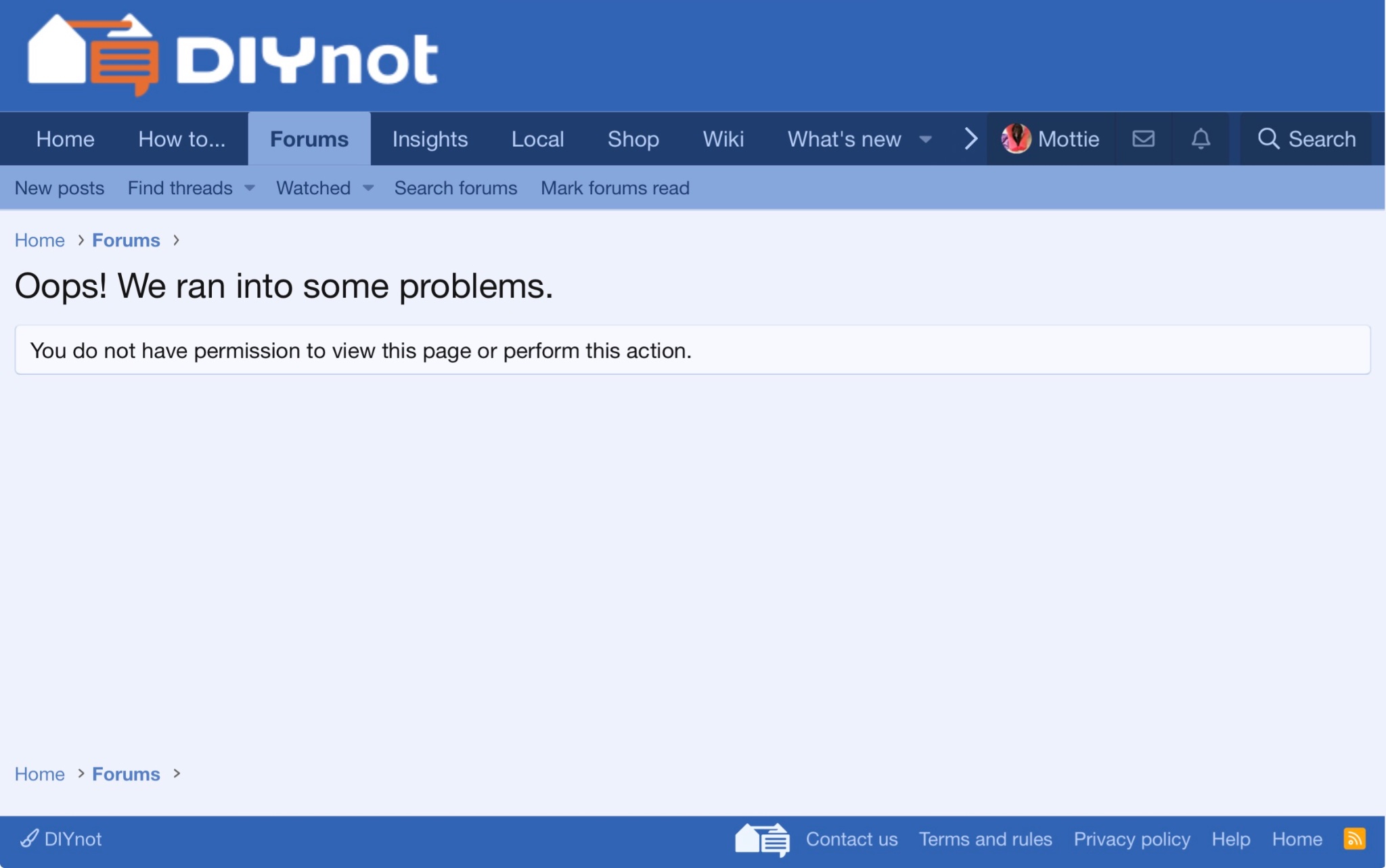Click the top breadcrumb Home link
The width and height of the screenshot is (1386, 868).
[x=40, y=240]
